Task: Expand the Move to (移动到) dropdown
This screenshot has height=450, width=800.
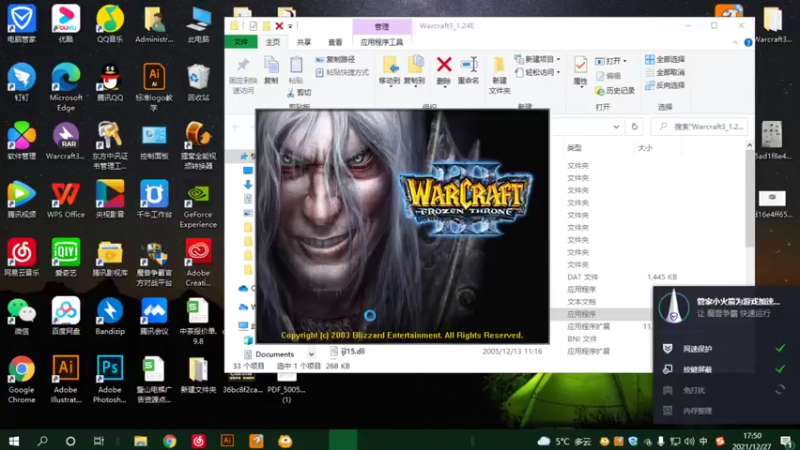Action: (390, 87)
